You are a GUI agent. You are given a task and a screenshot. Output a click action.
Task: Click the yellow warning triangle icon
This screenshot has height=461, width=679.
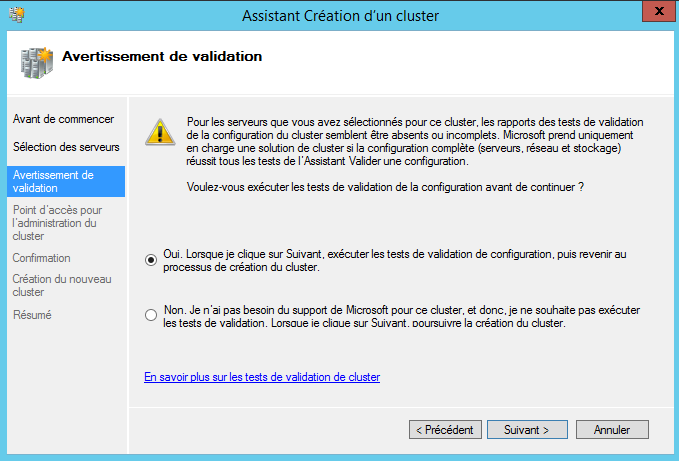(158, 131)
